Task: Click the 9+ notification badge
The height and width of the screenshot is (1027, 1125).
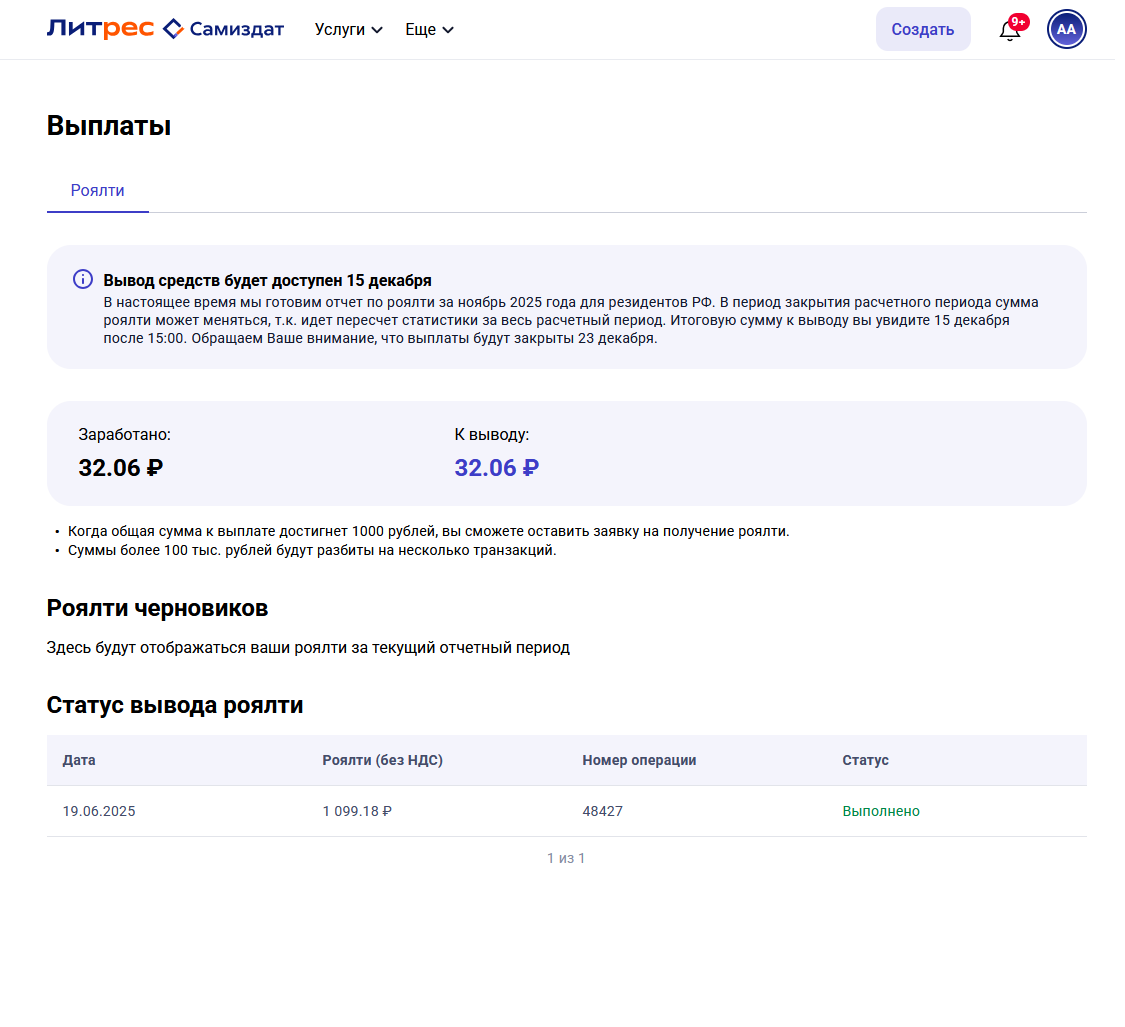Action: [1019, 21]
